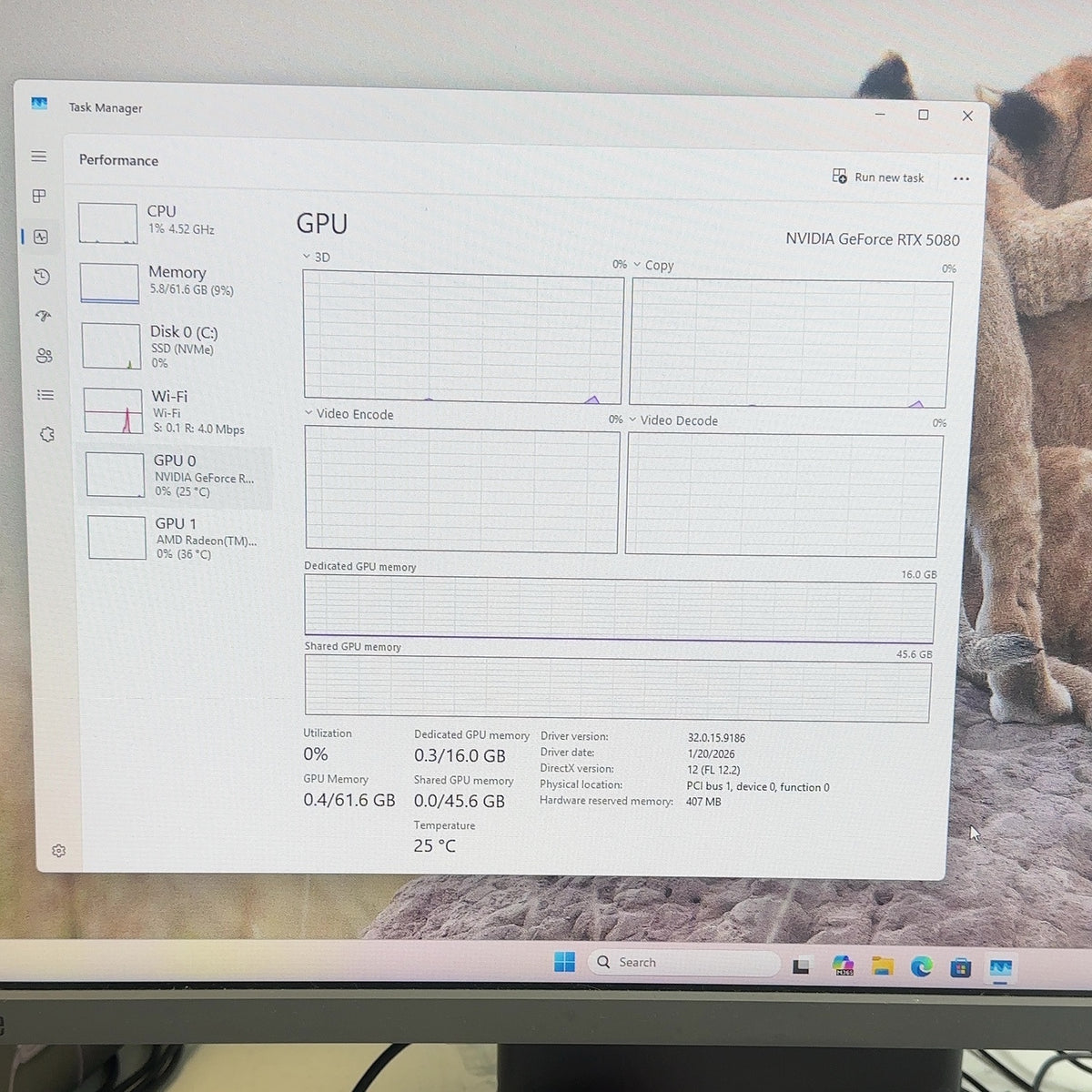Open the Users page icon
Image resolution: width=1092 pixels, height=1092 pixels.
44,356
